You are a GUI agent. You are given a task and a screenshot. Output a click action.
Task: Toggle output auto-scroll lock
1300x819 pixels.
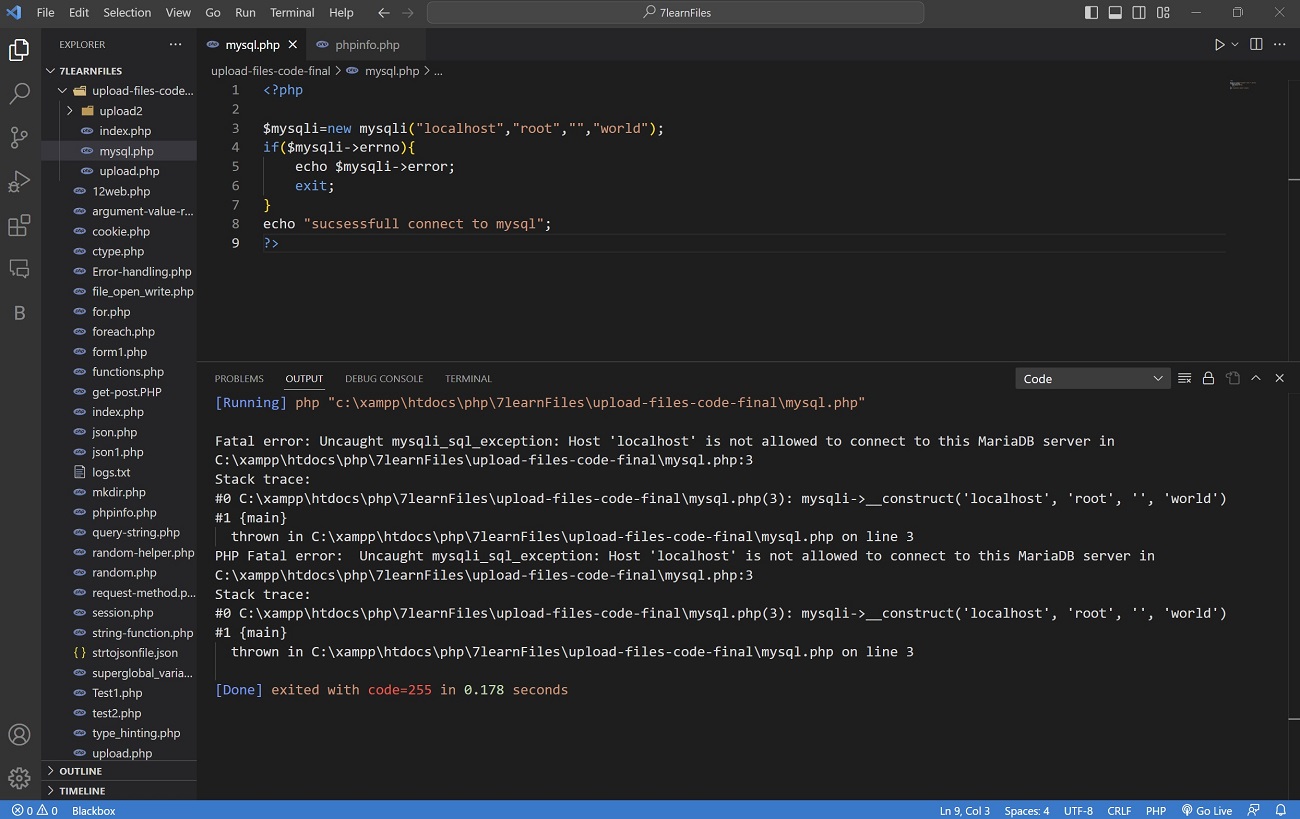[x=1208, y=379]
